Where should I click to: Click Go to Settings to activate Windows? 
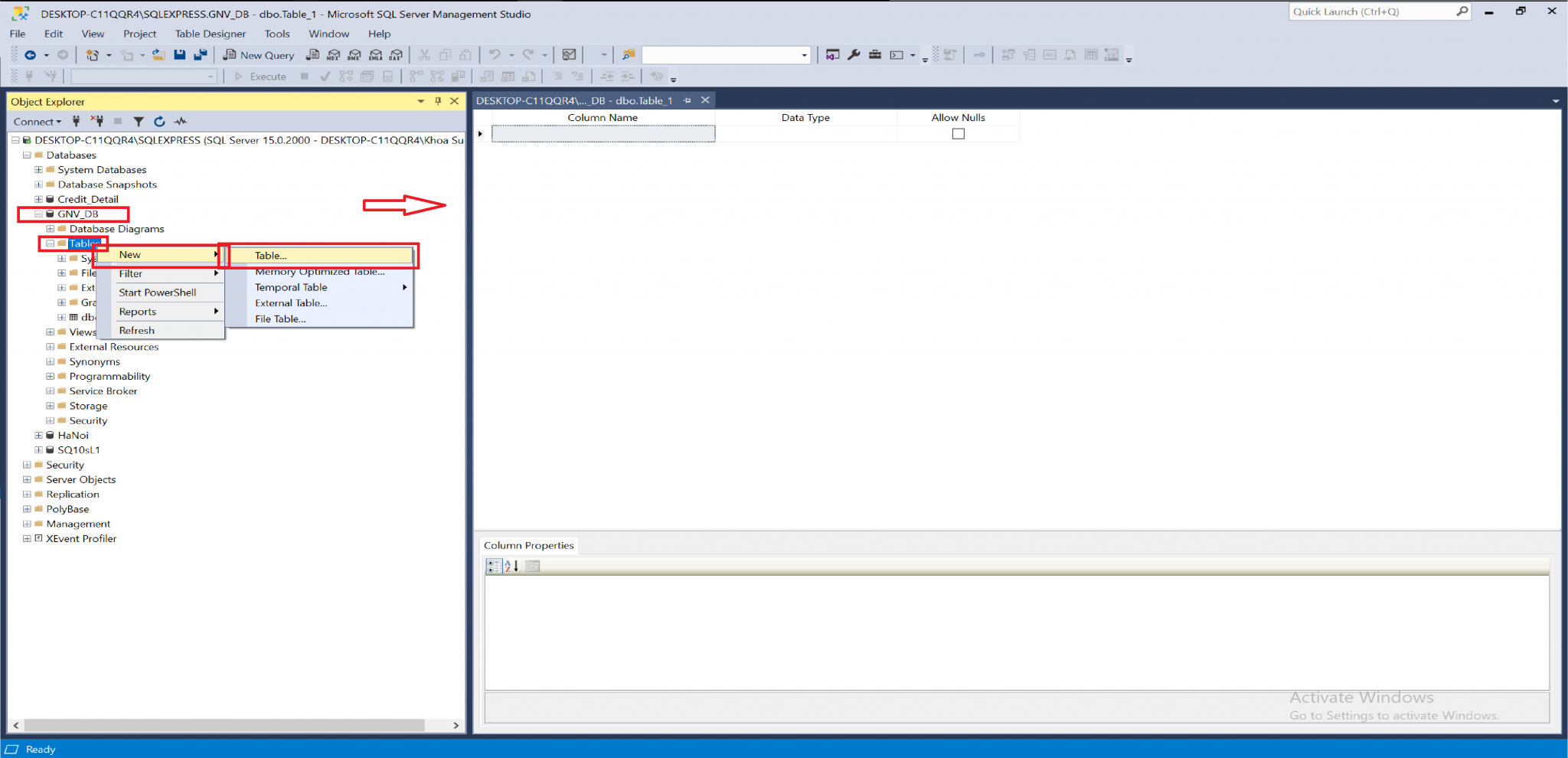point(1393,715)
